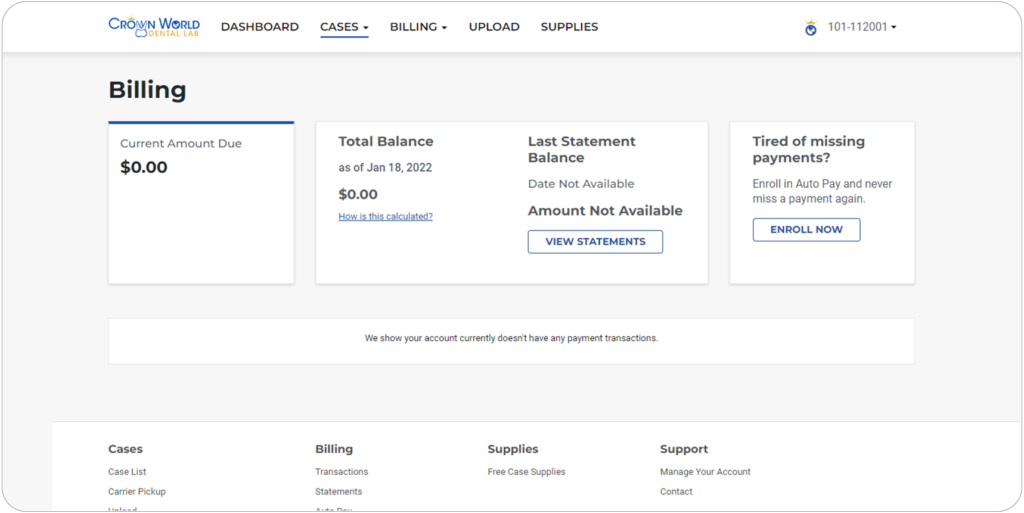
Task: Select the Current Amount Due card
Action: click(x=201, y=203)
